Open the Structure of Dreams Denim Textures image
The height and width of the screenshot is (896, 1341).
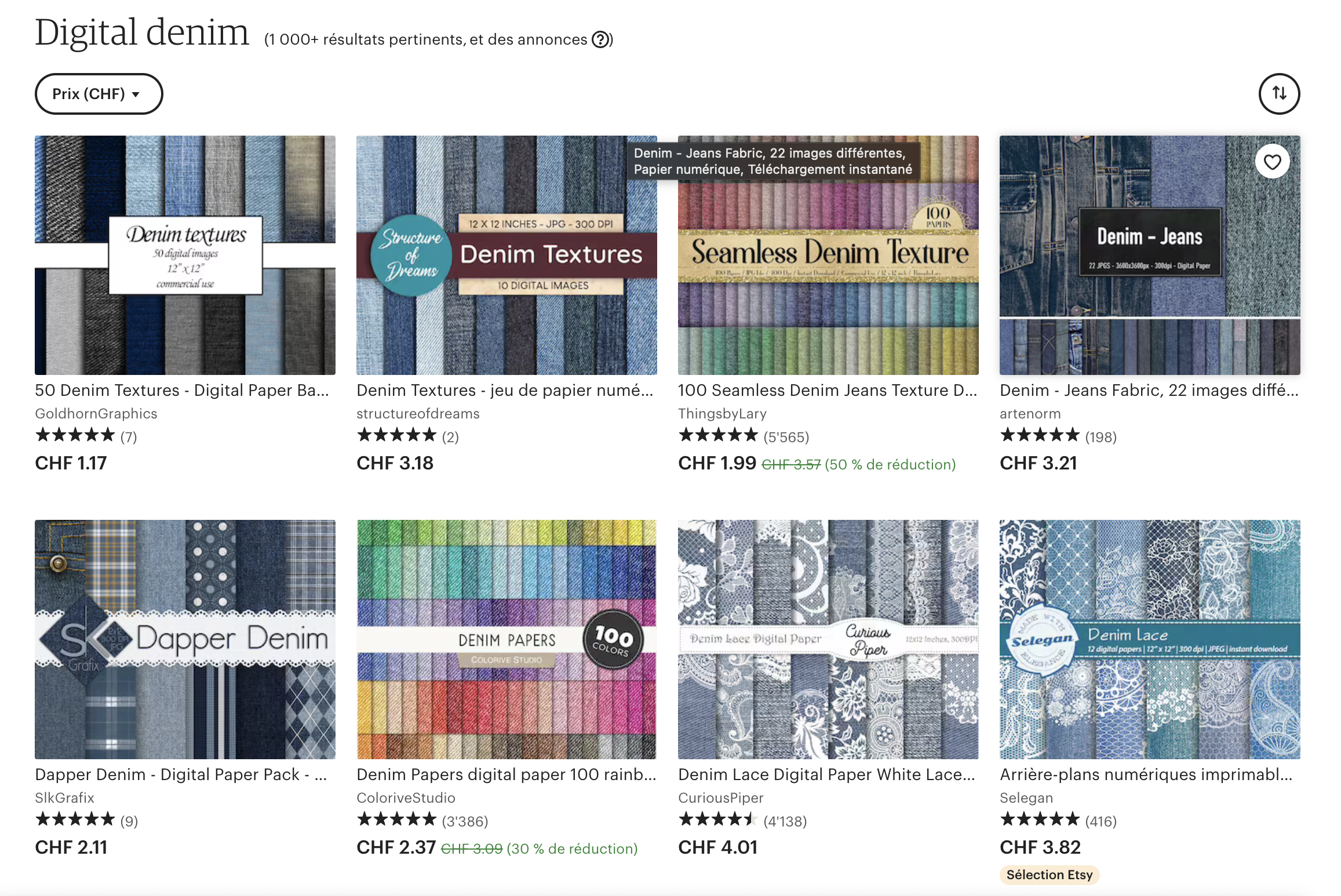point(506,255)
